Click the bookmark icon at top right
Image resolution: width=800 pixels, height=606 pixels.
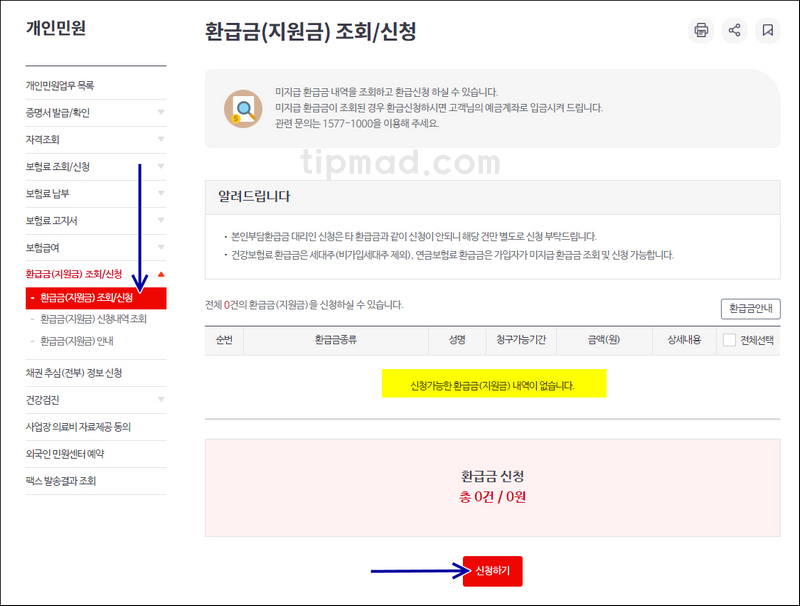coord(768,31)
